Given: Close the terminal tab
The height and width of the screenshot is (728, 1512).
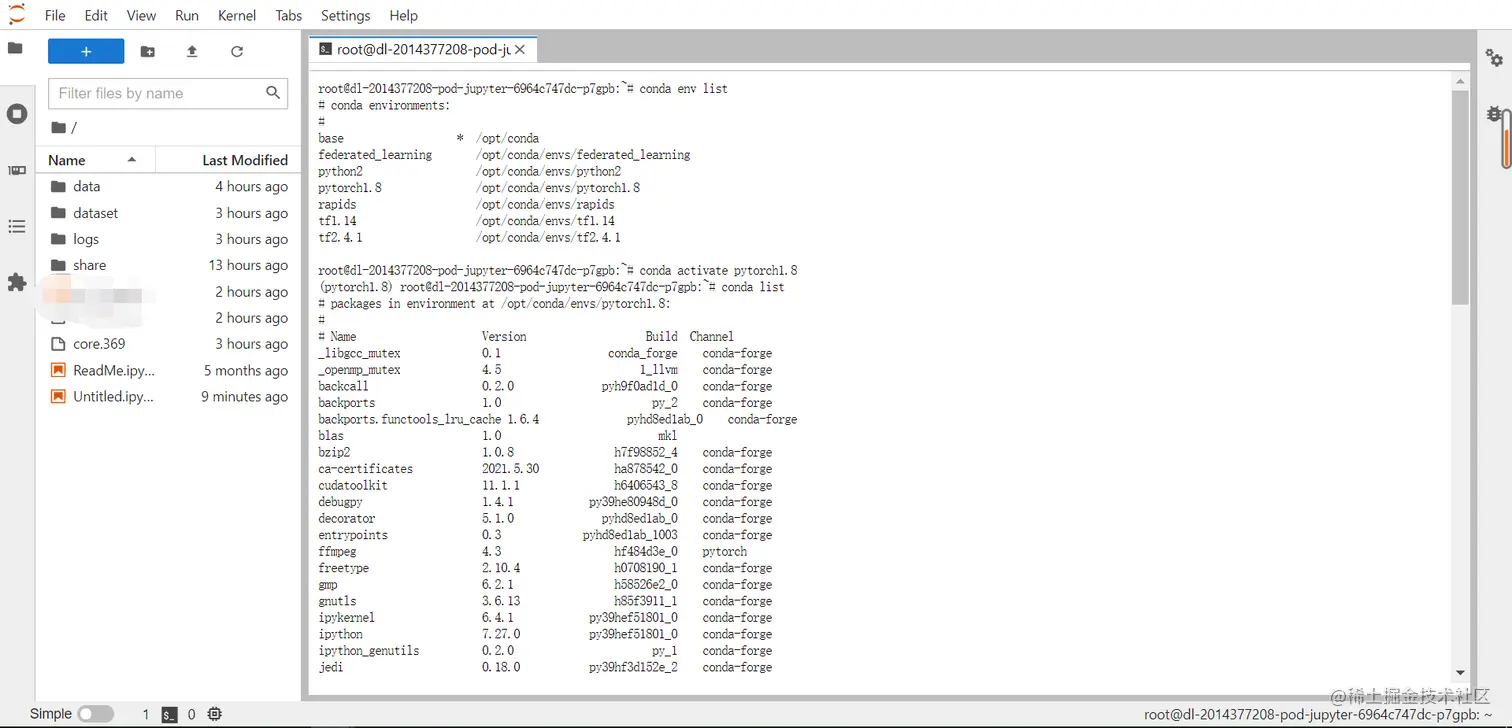Looking at the screenshot, I should point(520,49).
